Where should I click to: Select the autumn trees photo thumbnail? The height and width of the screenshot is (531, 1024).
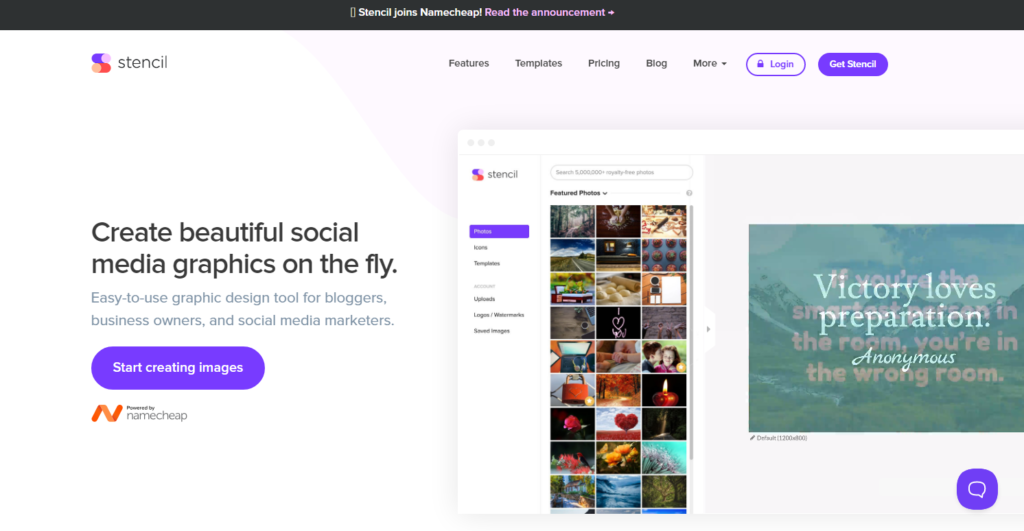tap(618, 391)
